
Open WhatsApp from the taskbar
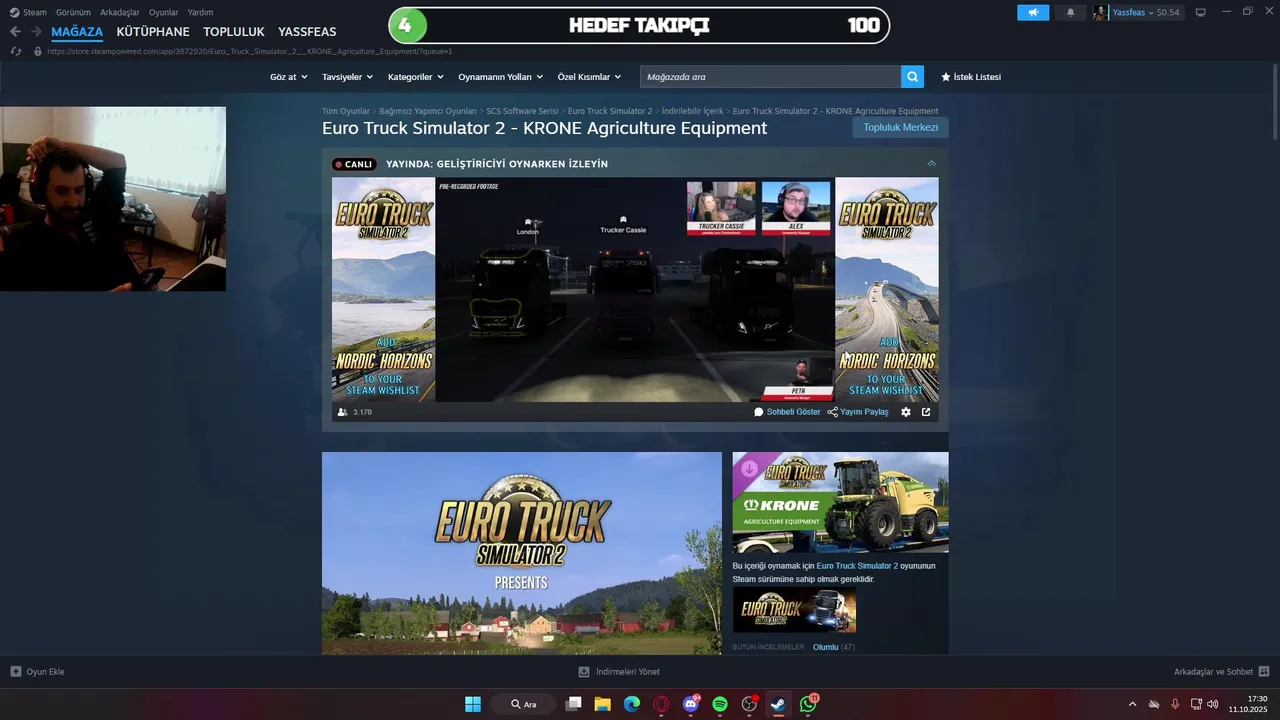[808, 704]
